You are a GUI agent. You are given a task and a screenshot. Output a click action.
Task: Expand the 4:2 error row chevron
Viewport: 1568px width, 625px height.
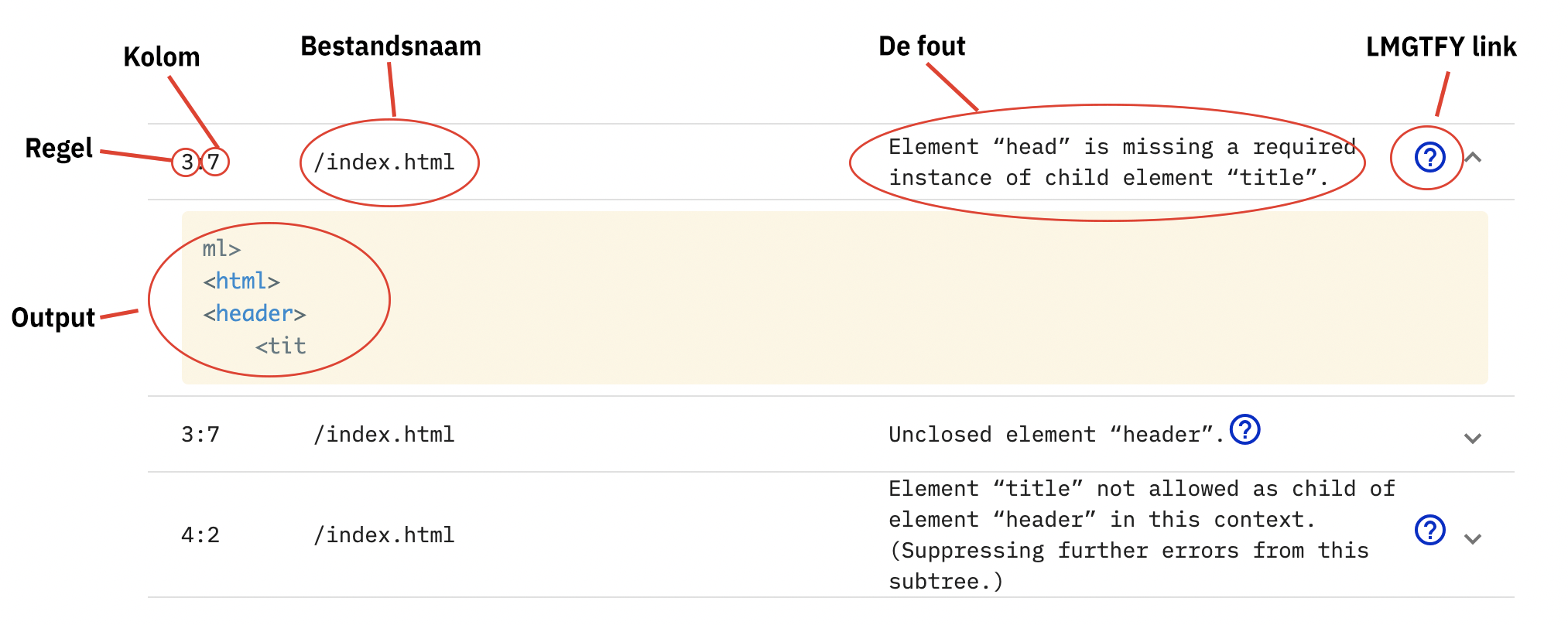click(1473, 539)
